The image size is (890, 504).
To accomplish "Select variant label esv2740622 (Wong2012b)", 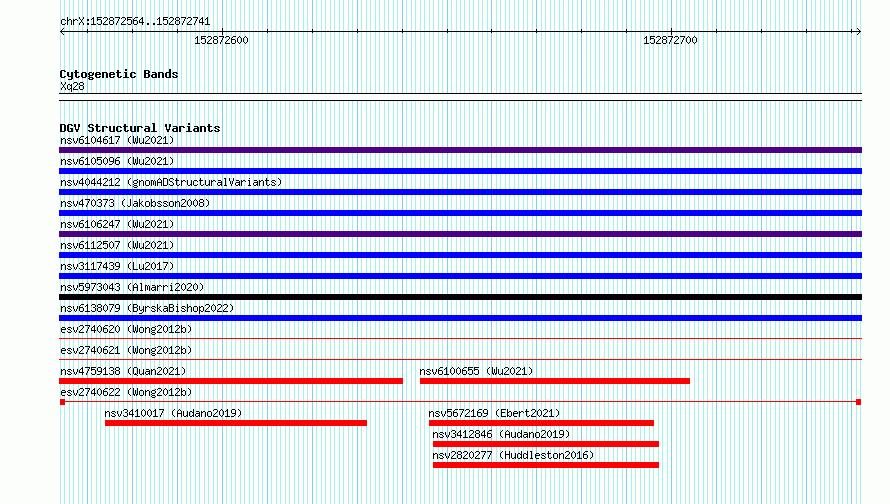I will click(x=126, y=392).
